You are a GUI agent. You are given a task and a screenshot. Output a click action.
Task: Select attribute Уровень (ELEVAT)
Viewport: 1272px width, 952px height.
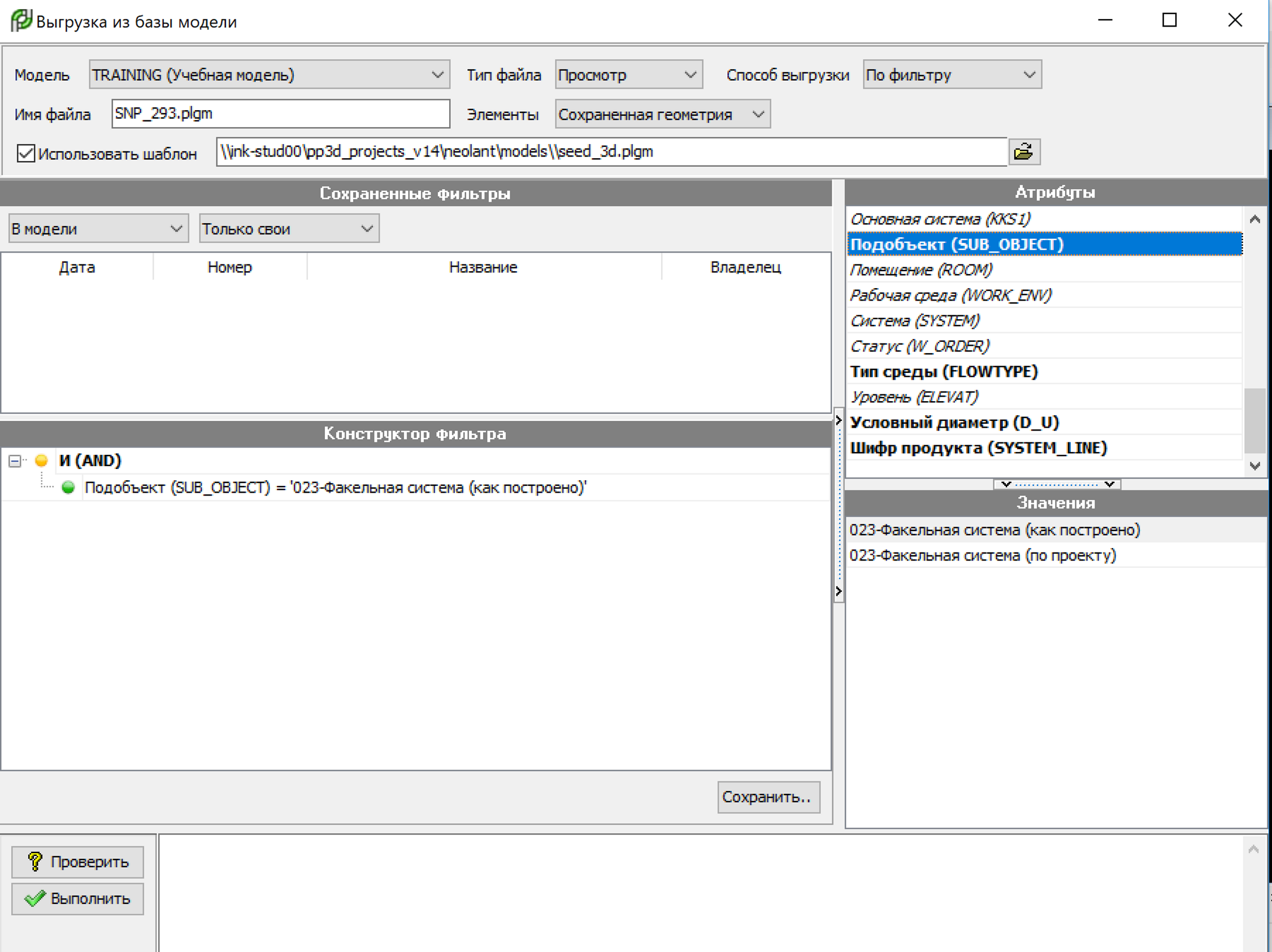(x=1044, y=397)
